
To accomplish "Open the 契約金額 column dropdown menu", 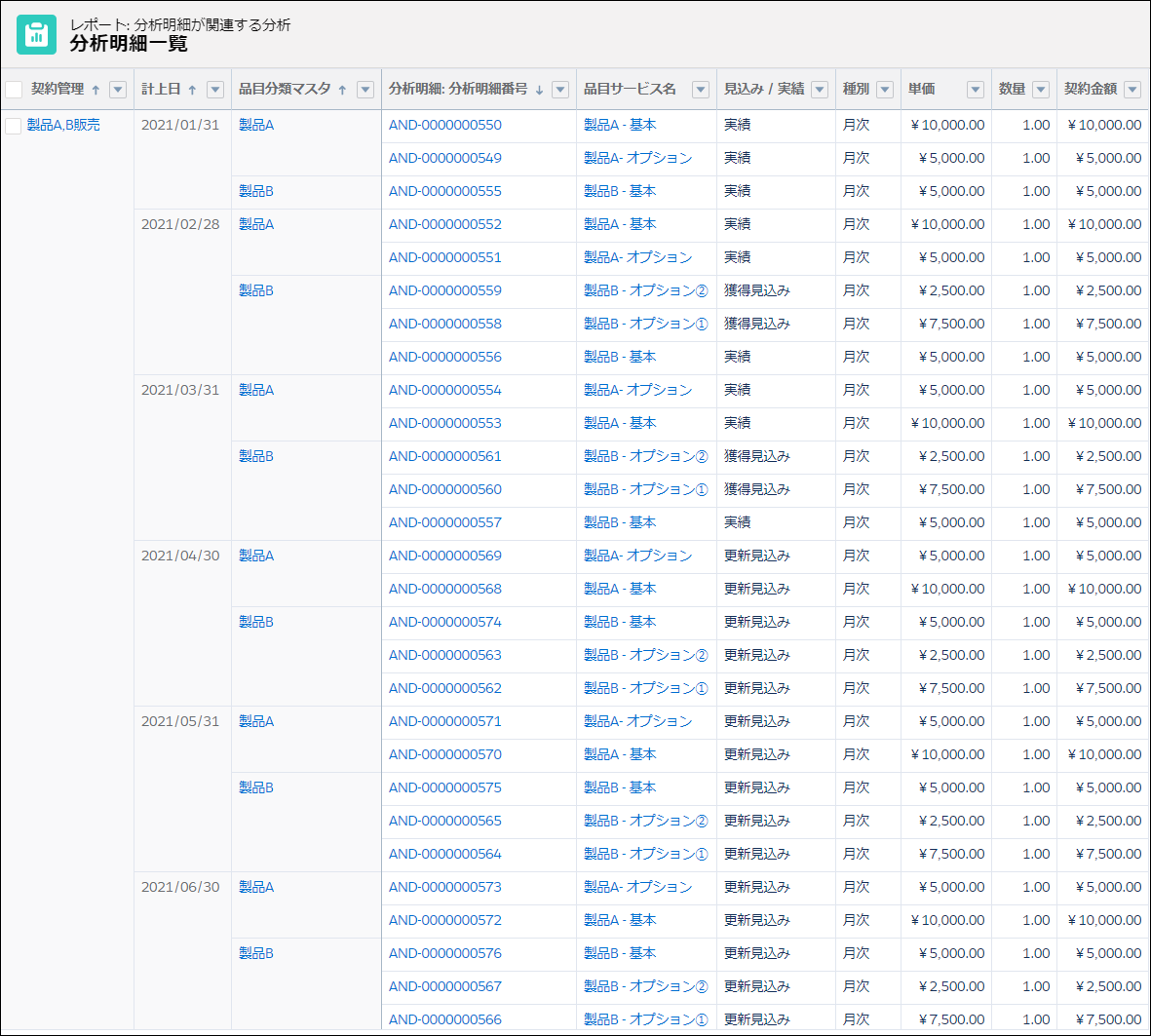I will point(1132,90).
